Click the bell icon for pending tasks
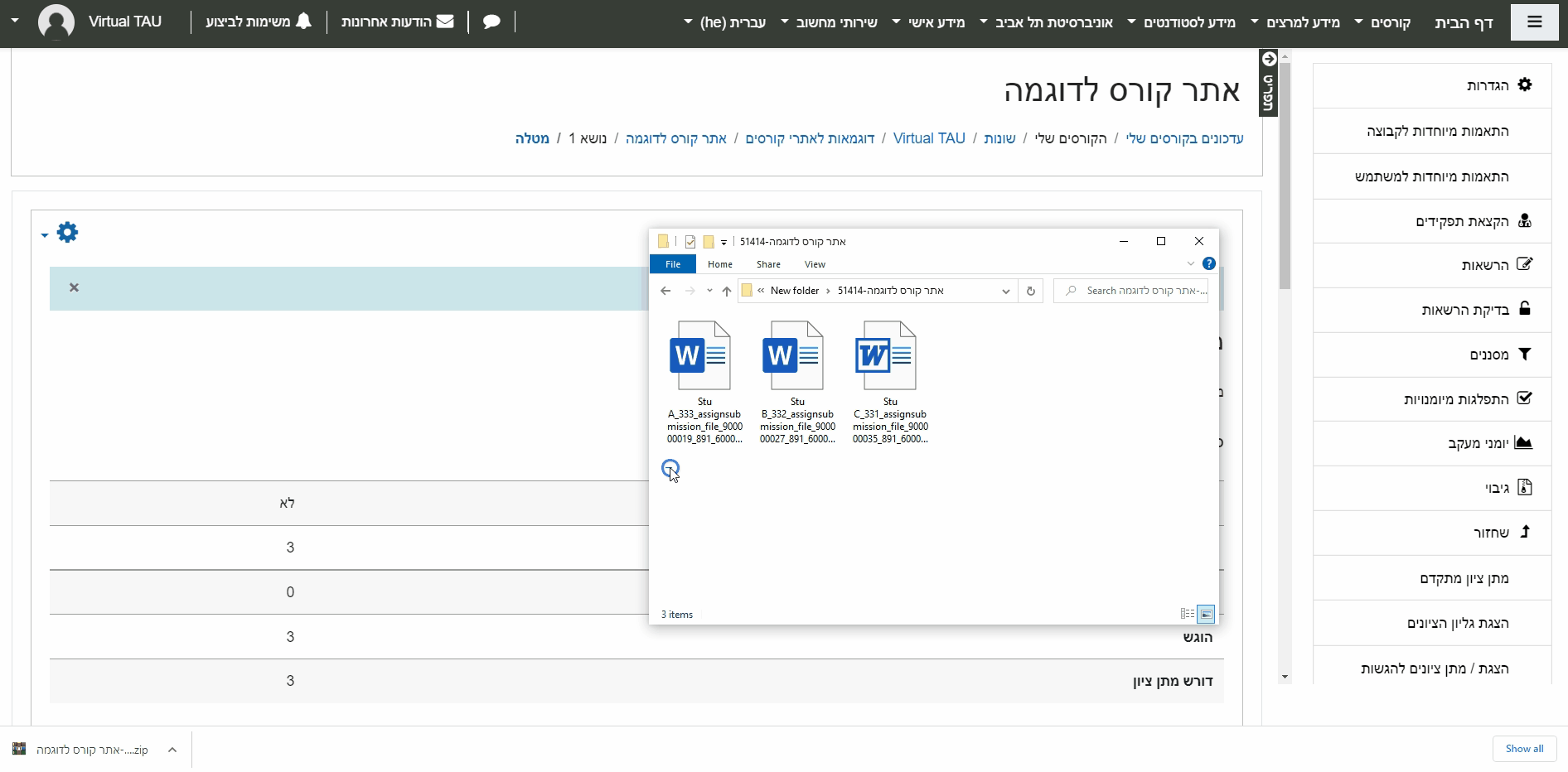 (x=304, y=22)
